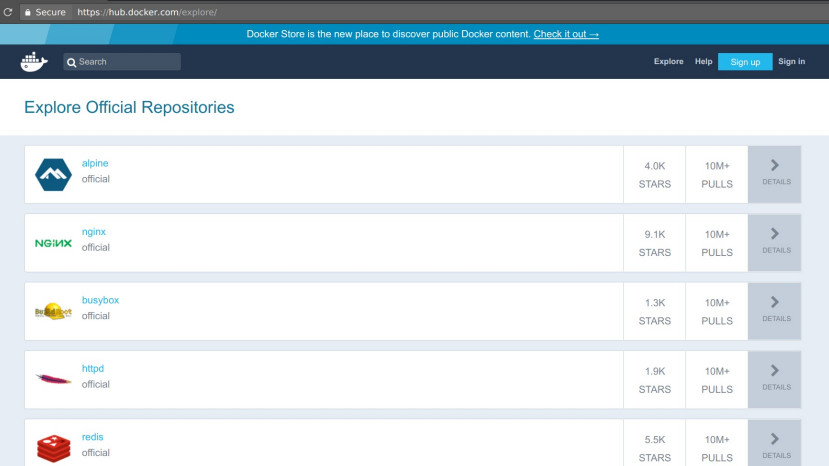The height and width of the screenshot is (466, 829).
Task: Click nginx's 10M+ pulls count
Action: [717, 234]
